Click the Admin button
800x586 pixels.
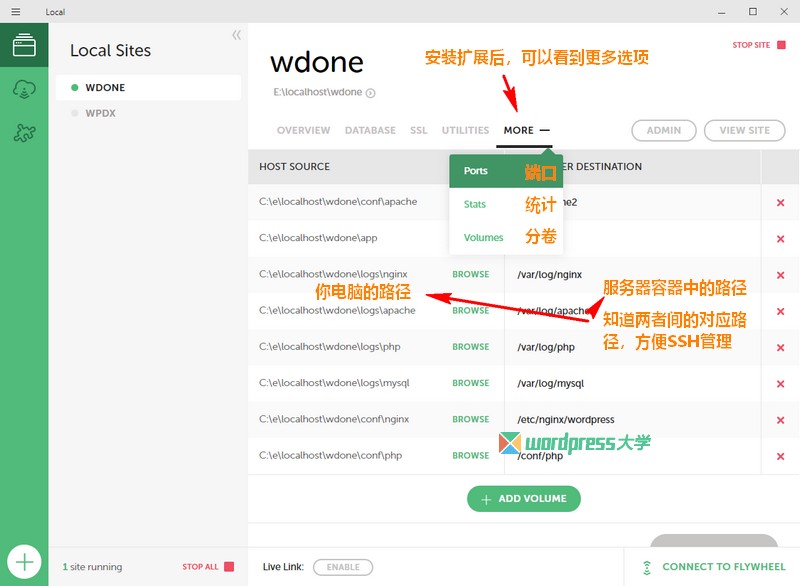point(664,130)
